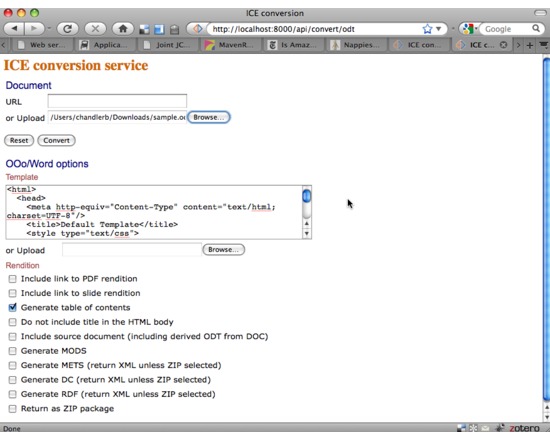Switch to the Nappies... tab
Viewport: 550px width, 440px height.
pyautogui.click(x=356, y=45)
